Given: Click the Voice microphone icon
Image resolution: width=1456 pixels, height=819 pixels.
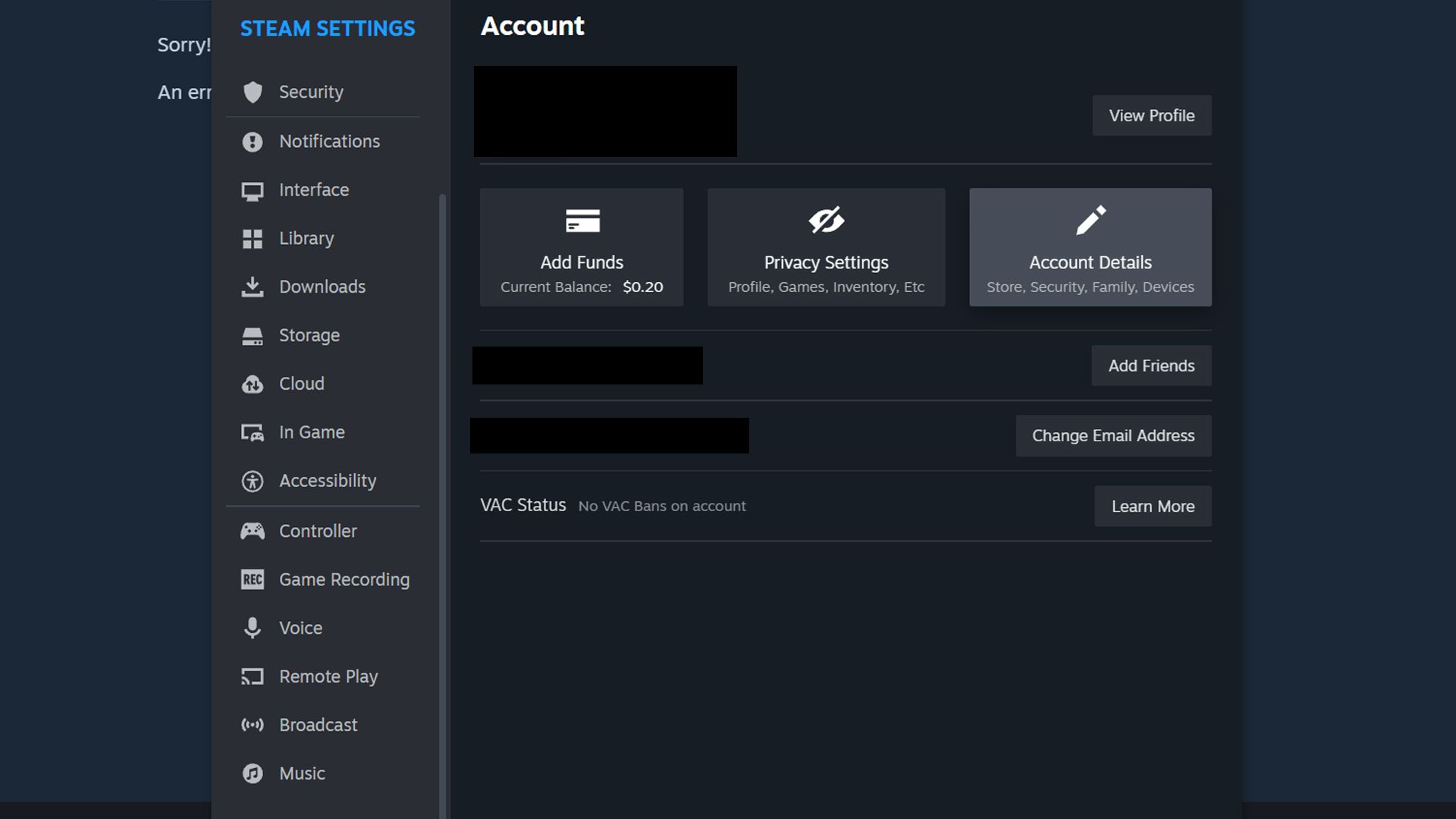Looking at the screenshot, I should click(x=253, y=628).
